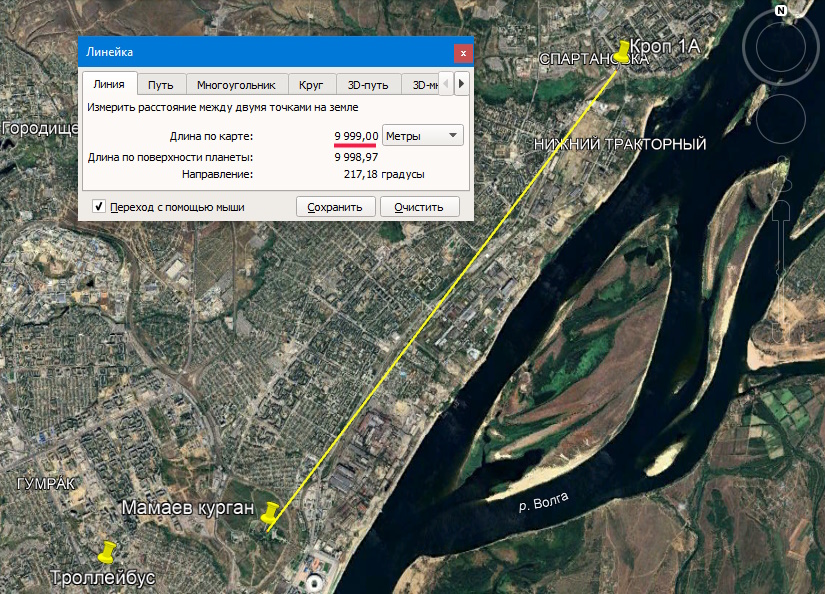The width and height of the screenshot is (825, 594).
Task: Select the Троллейбус yellow pushpin
Action: (x=106, y=550)
